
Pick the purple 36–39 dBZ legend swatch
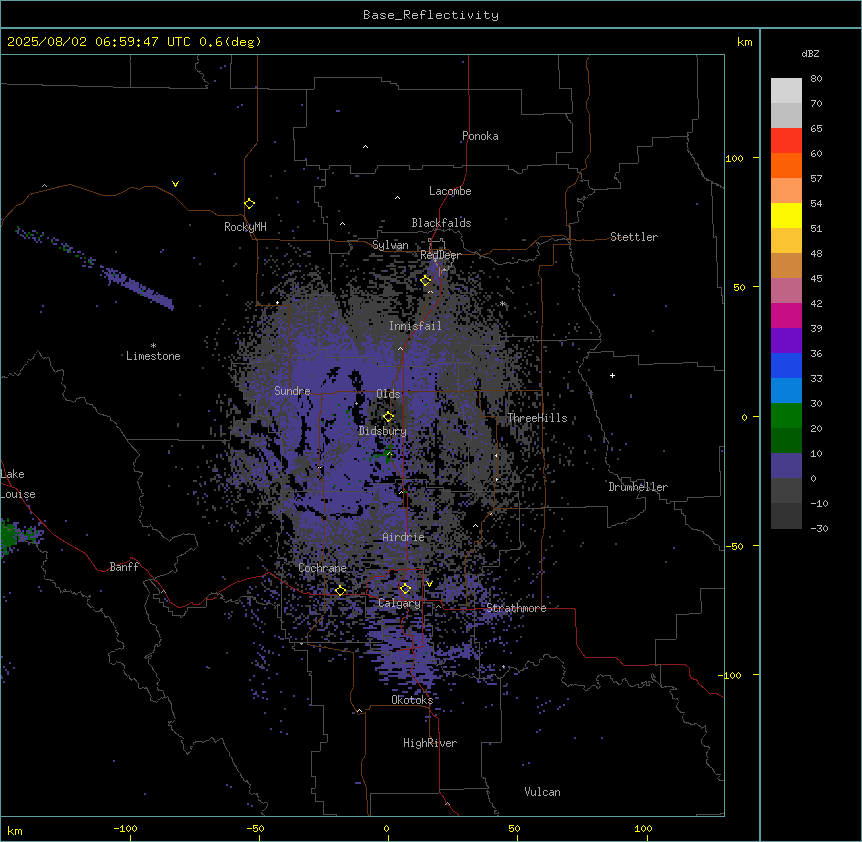coord(786,341)
